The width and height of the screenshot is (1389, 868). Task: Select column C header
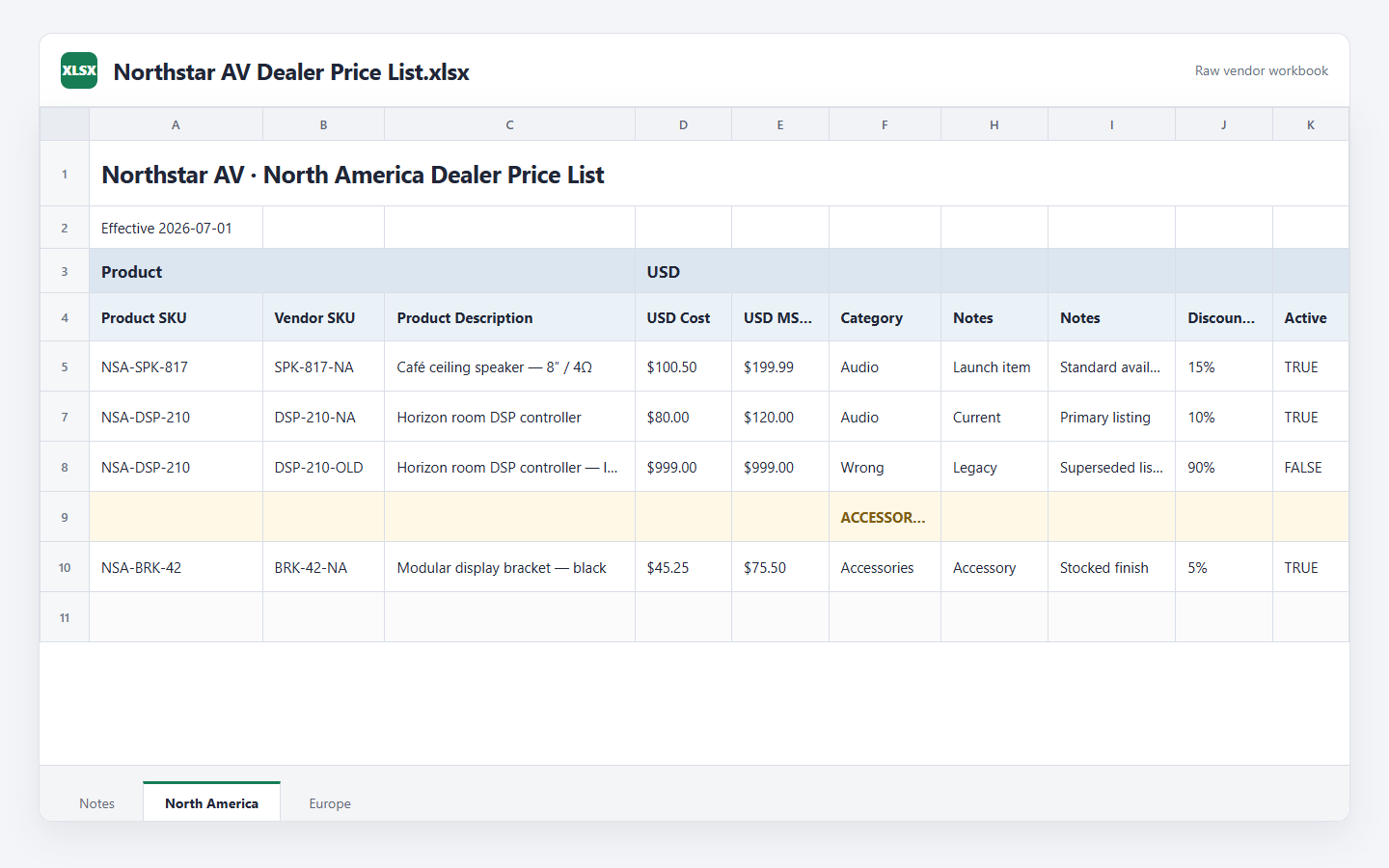509,124
